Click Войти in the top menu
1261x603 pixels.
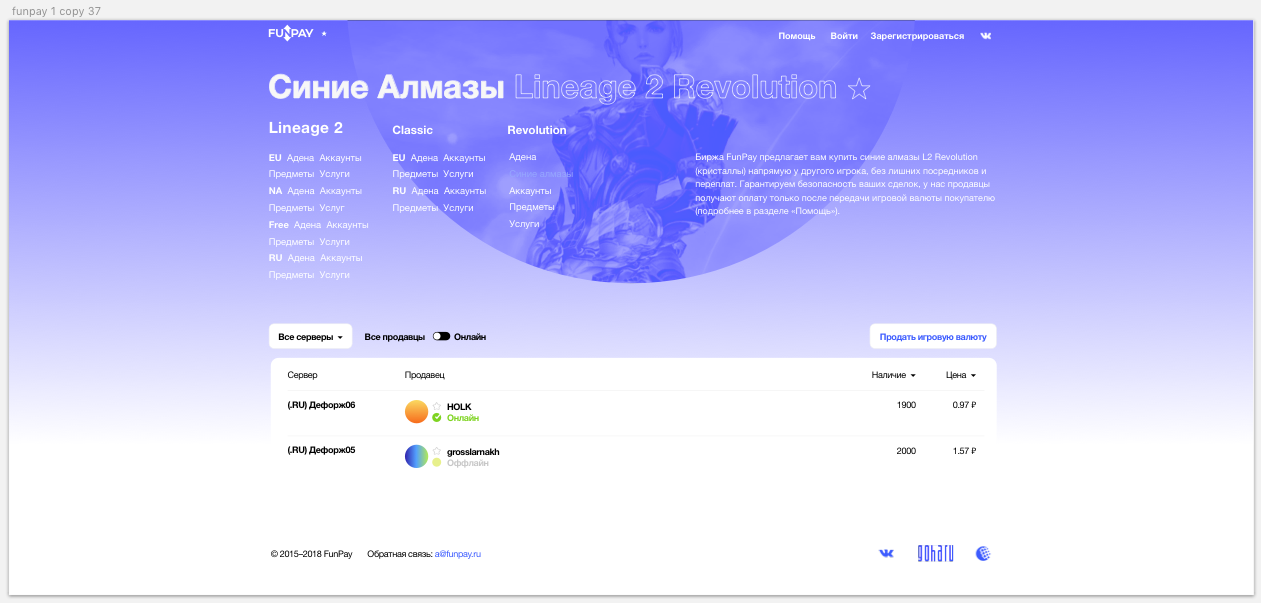(x=843, y=36)
